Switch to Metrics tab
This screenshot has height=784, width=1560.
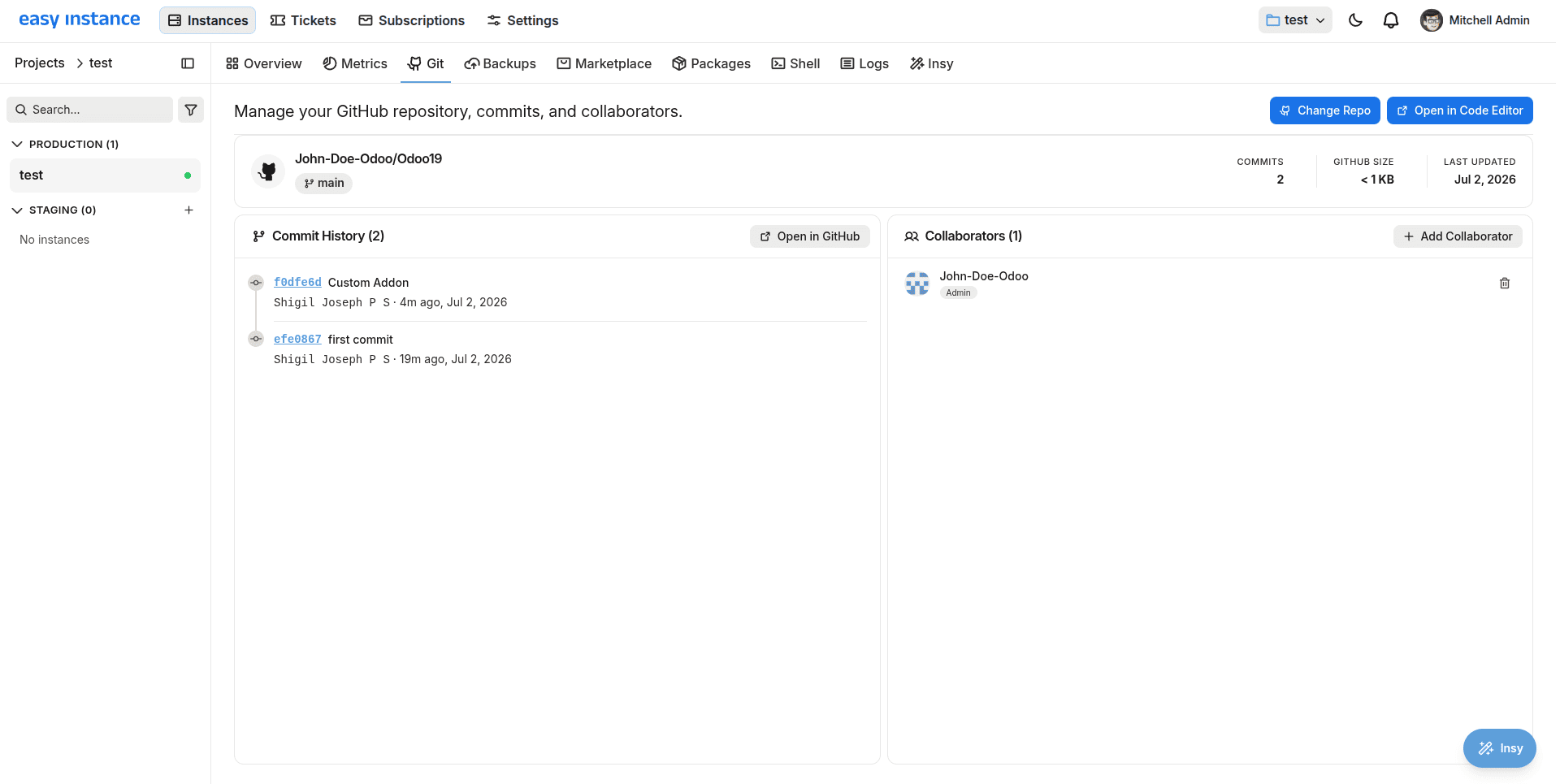pyautogui.click(x=355, y=63)
